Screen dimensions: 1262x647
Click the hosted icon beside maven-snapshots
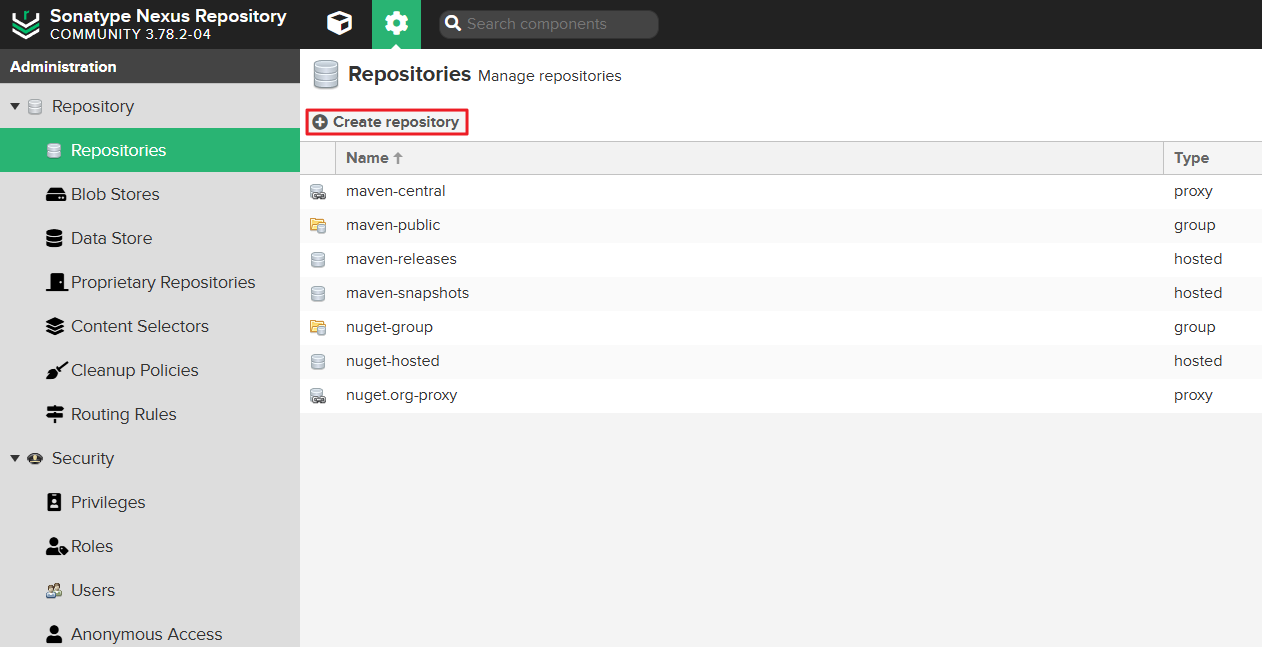tap(318, 293)
